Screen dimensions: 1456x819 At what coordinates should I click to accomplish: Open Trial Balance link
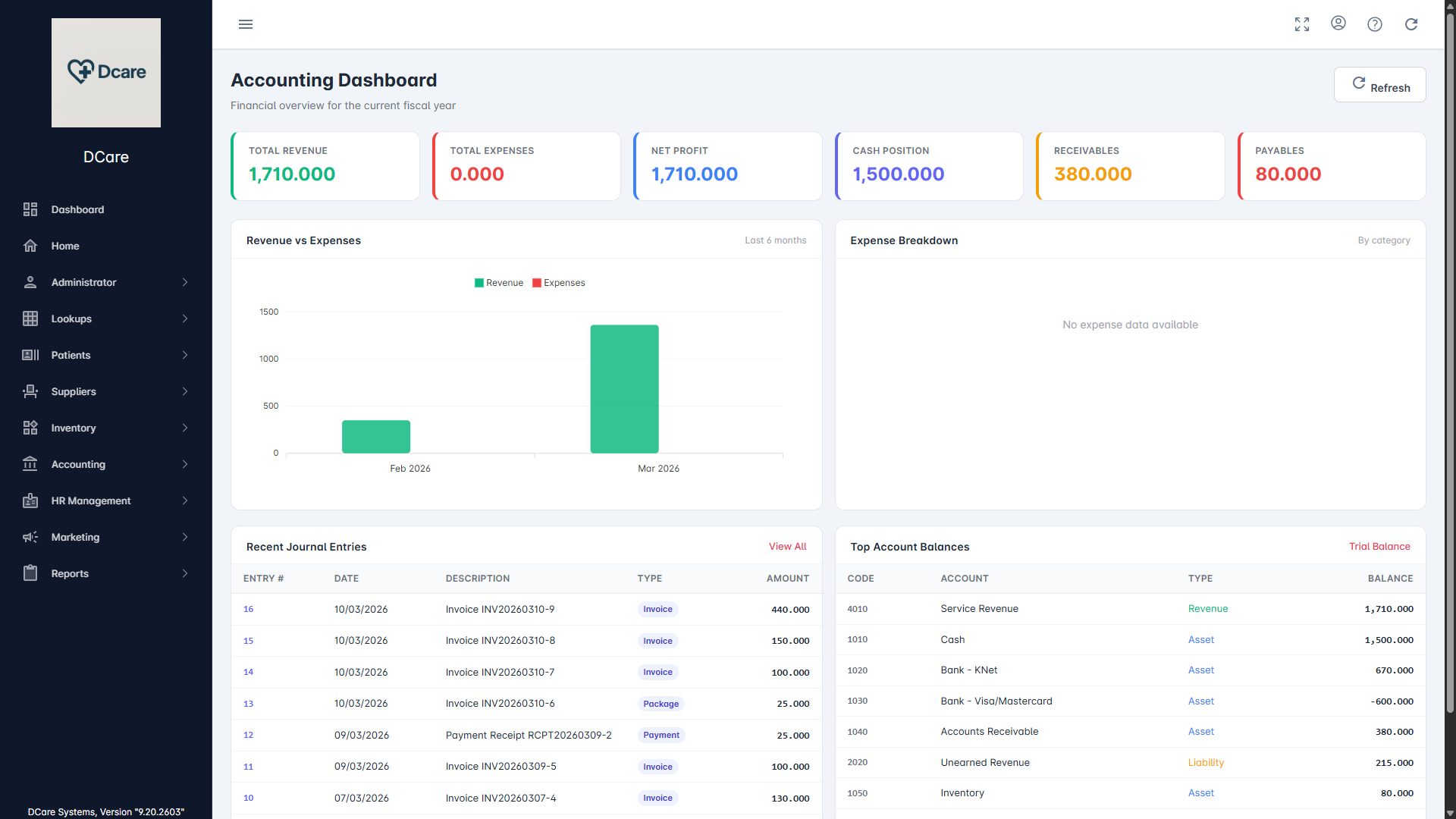(x=1380, y=546)
